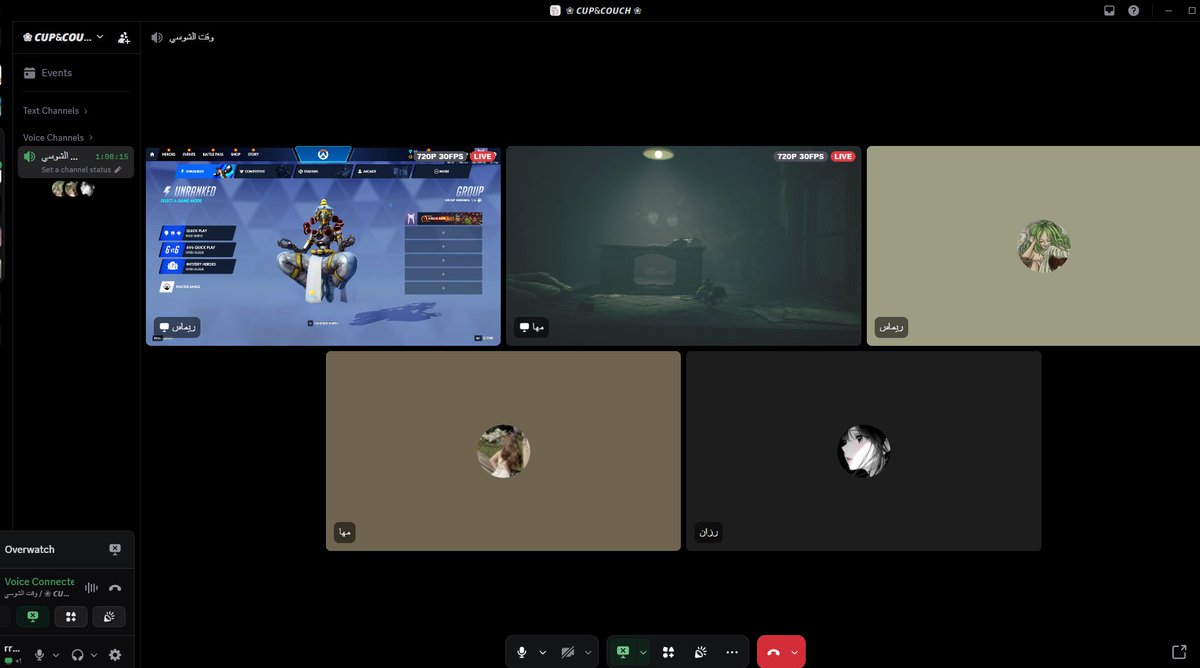Click the rr... username in user panel
Screen dimensions: 1200x668
pyautogui.click(x=12, y=649)
